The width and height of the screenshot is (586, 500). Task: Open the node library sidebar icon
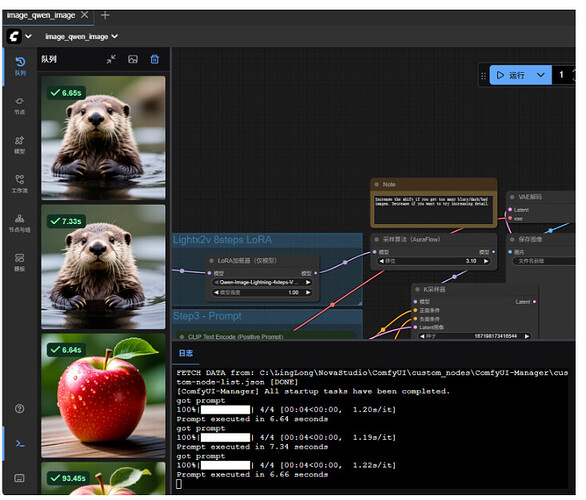(20, 106)
